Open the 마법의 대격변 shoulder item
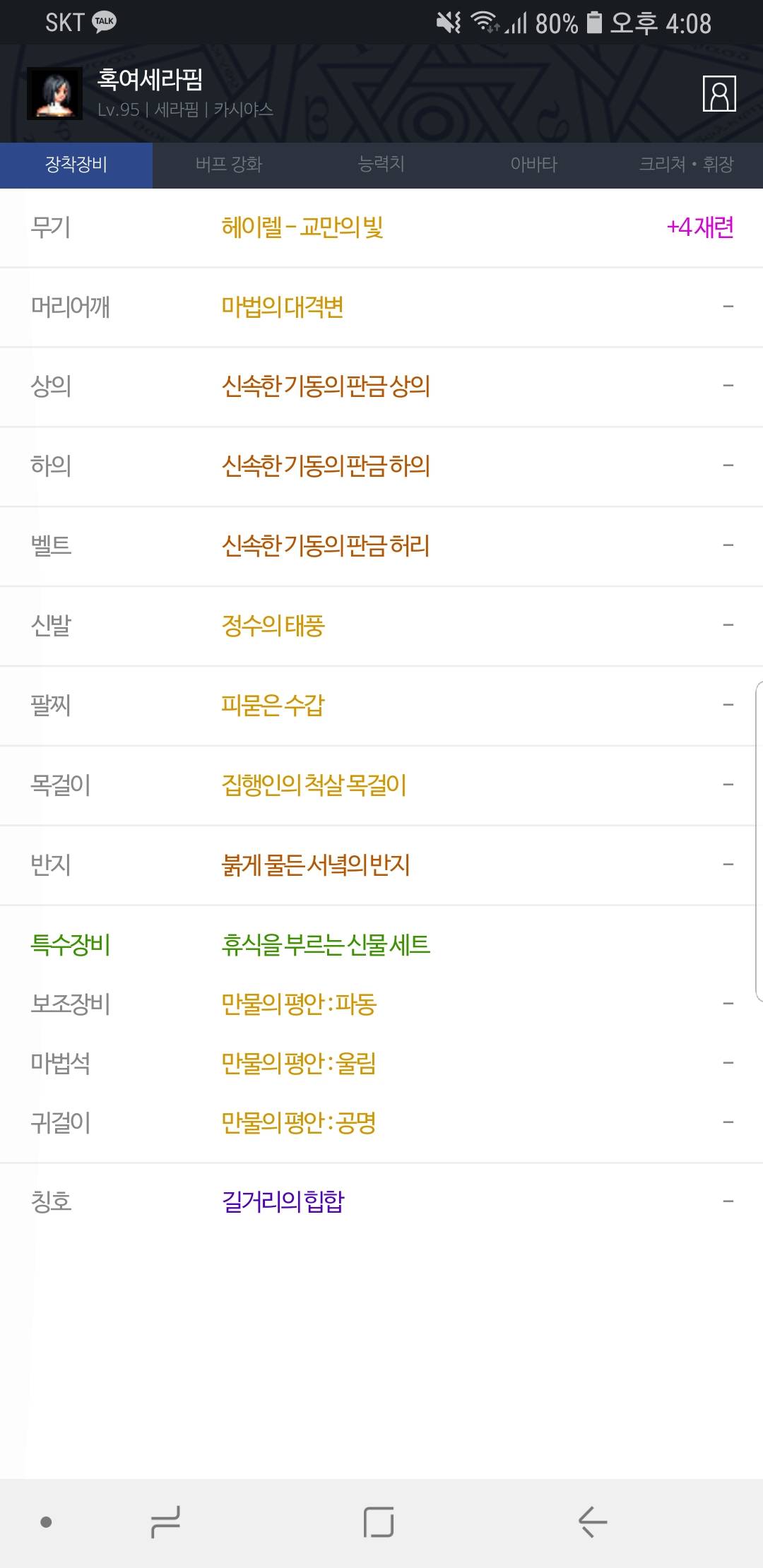 pos(381,307)
